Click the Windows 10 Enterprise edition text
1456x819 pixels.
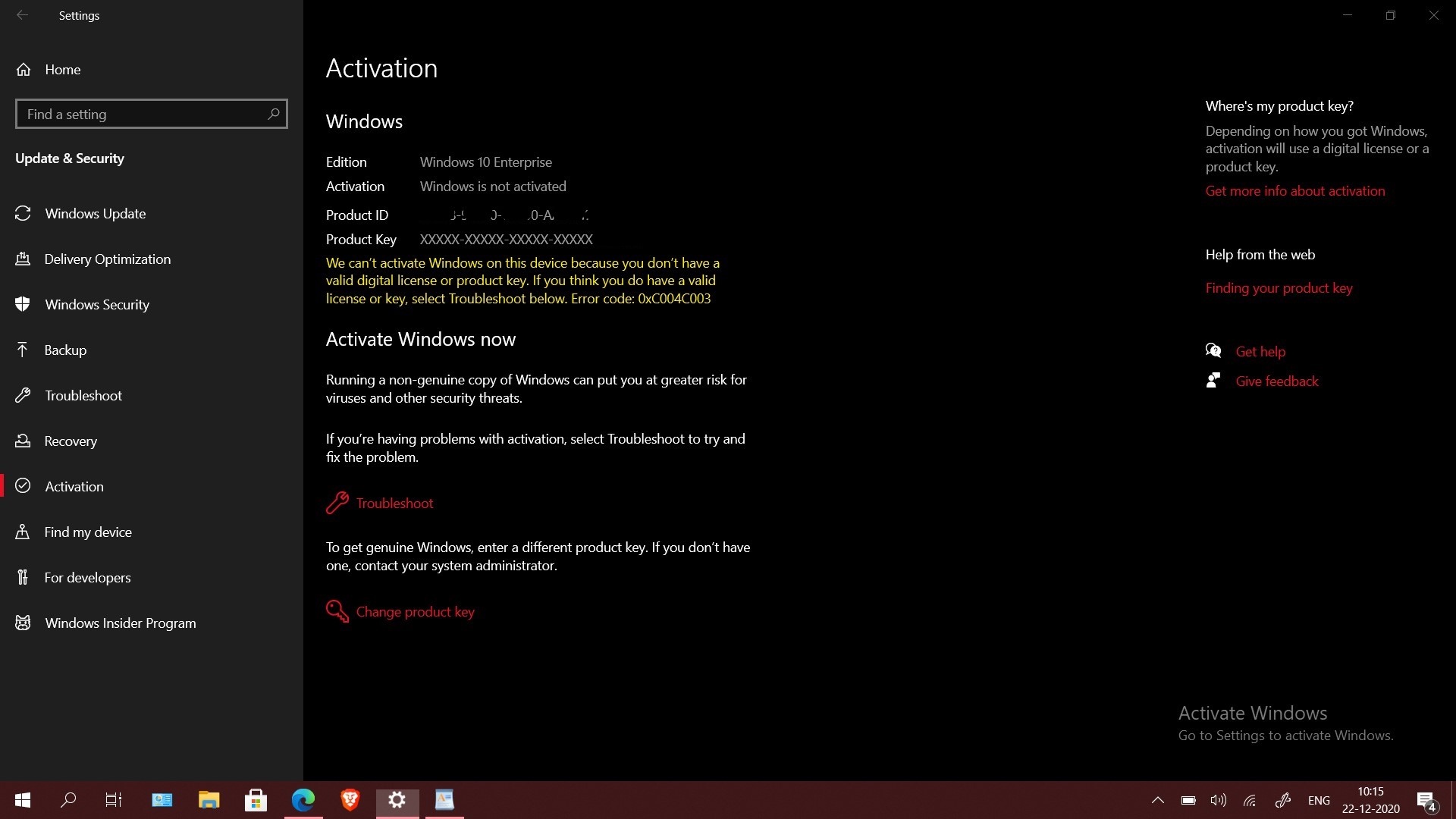[x=486, y=162]
